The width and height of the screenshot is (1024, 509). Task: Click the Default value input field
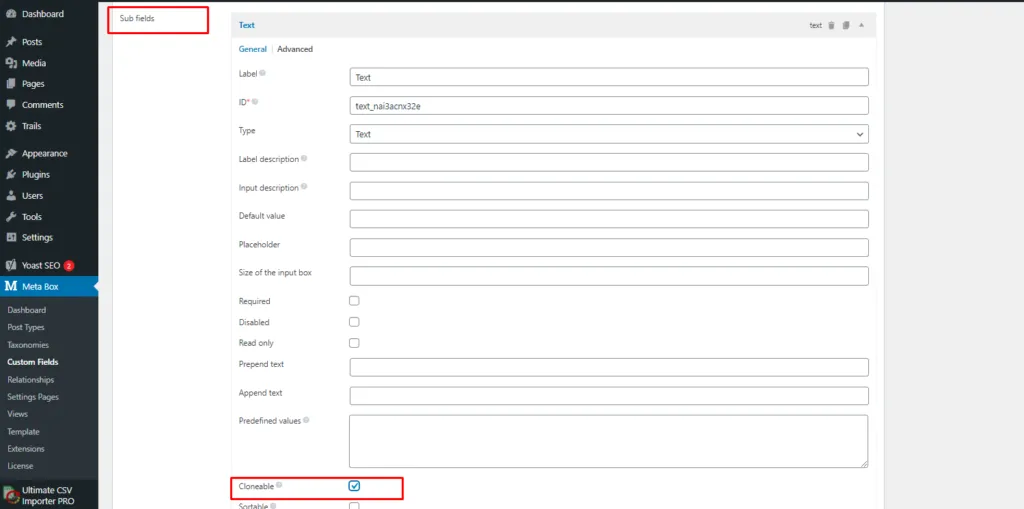(609, 219)
